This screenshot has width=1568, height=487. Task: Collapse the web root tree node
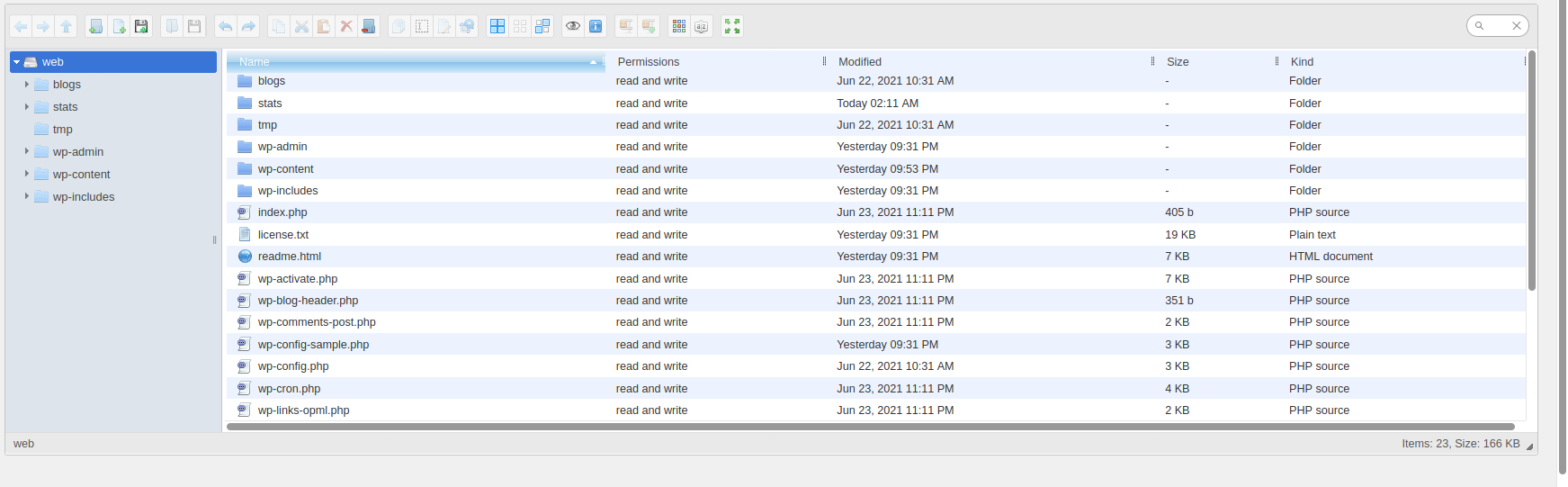[17, 62]
